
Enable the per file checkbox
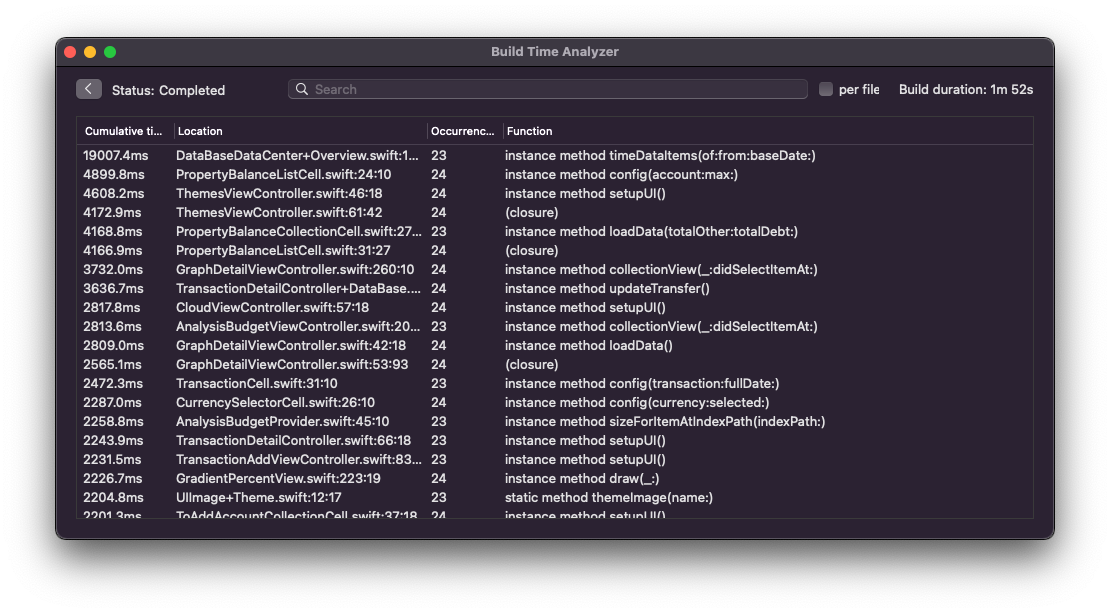[x=825, y=89]
